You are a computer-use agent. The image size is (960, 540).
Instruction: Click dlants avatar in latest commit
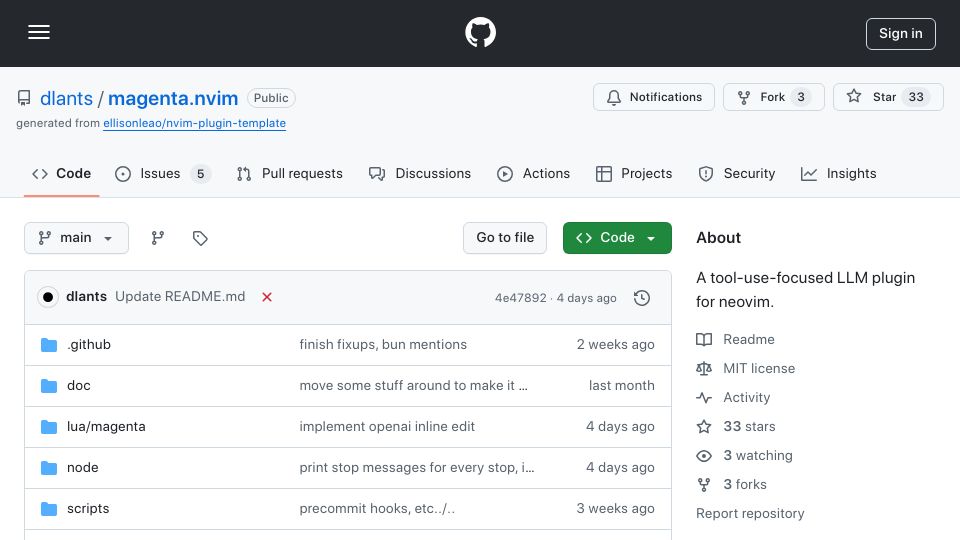point(48,297)
